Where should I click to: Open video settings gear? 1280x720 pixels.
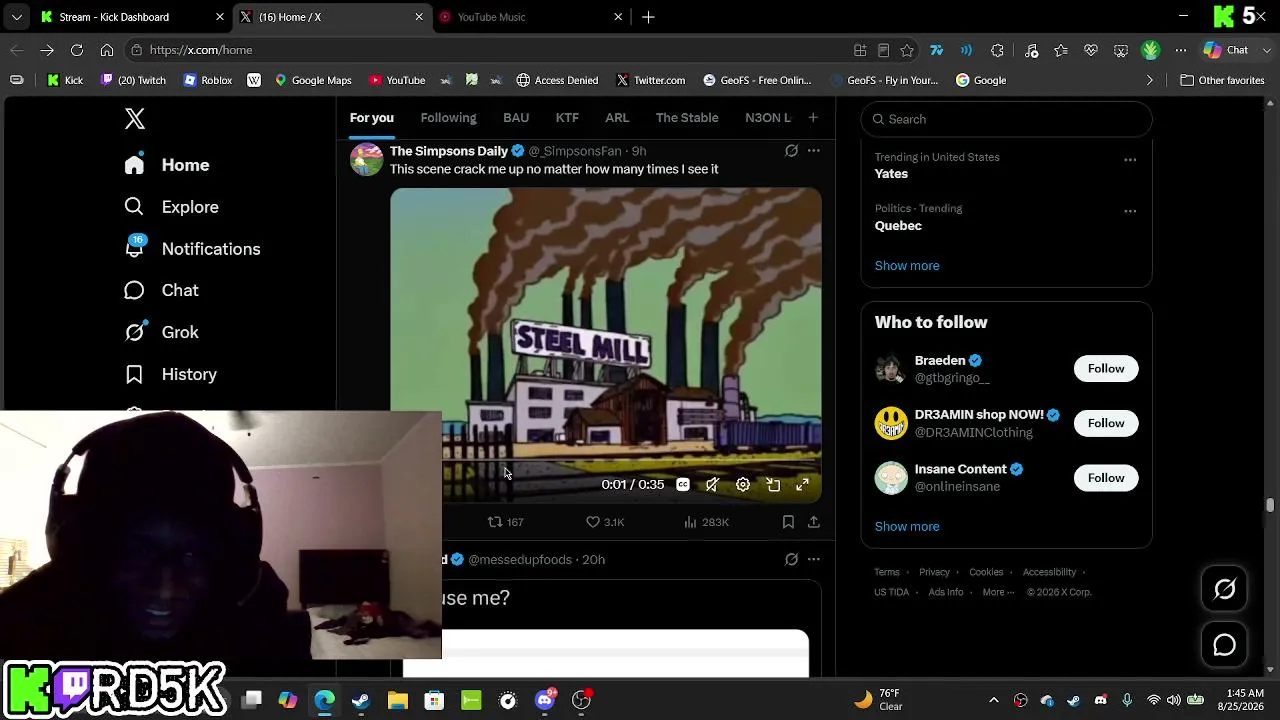743,484
